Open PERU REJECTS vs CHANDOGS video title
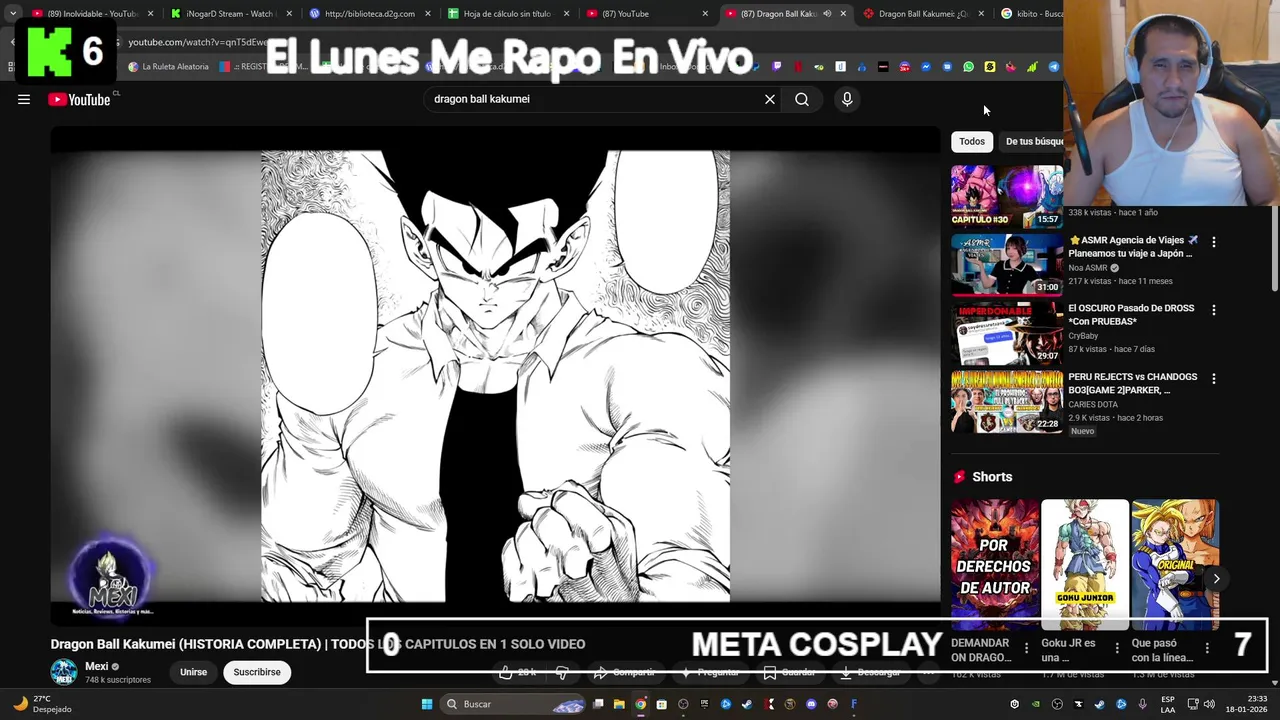Viewport: 1280px width, 720px height. (x=1133, y=383)
